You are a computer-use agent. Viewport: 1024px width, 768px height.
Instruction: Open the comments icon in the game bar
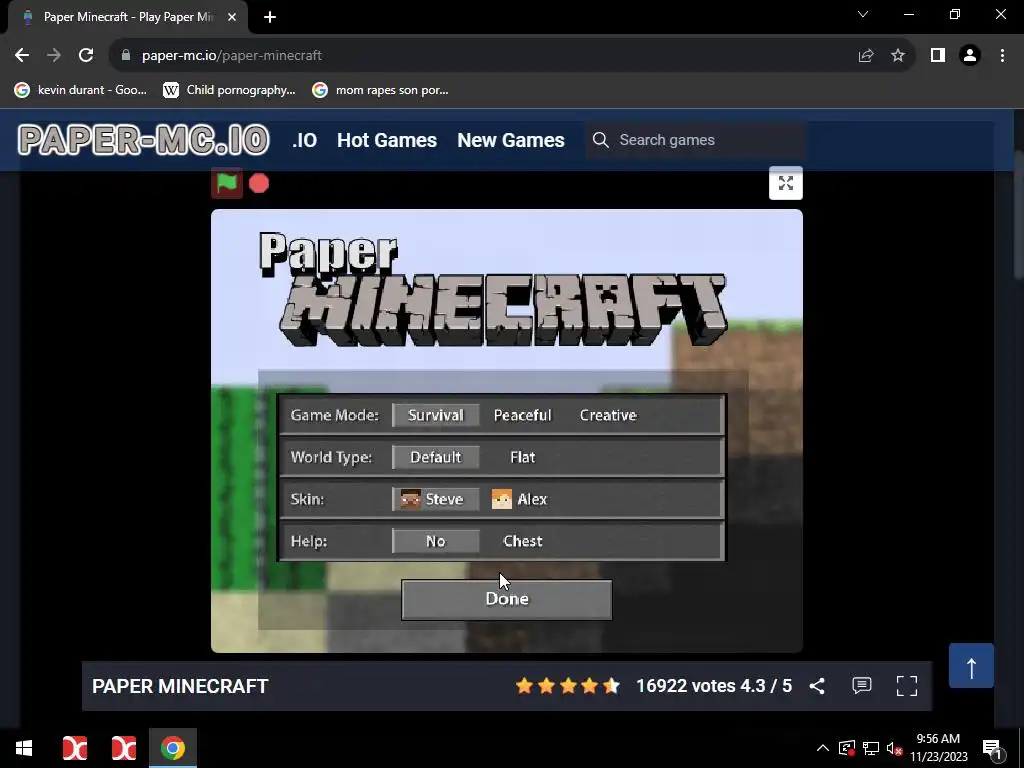click(x=861, y=686)
